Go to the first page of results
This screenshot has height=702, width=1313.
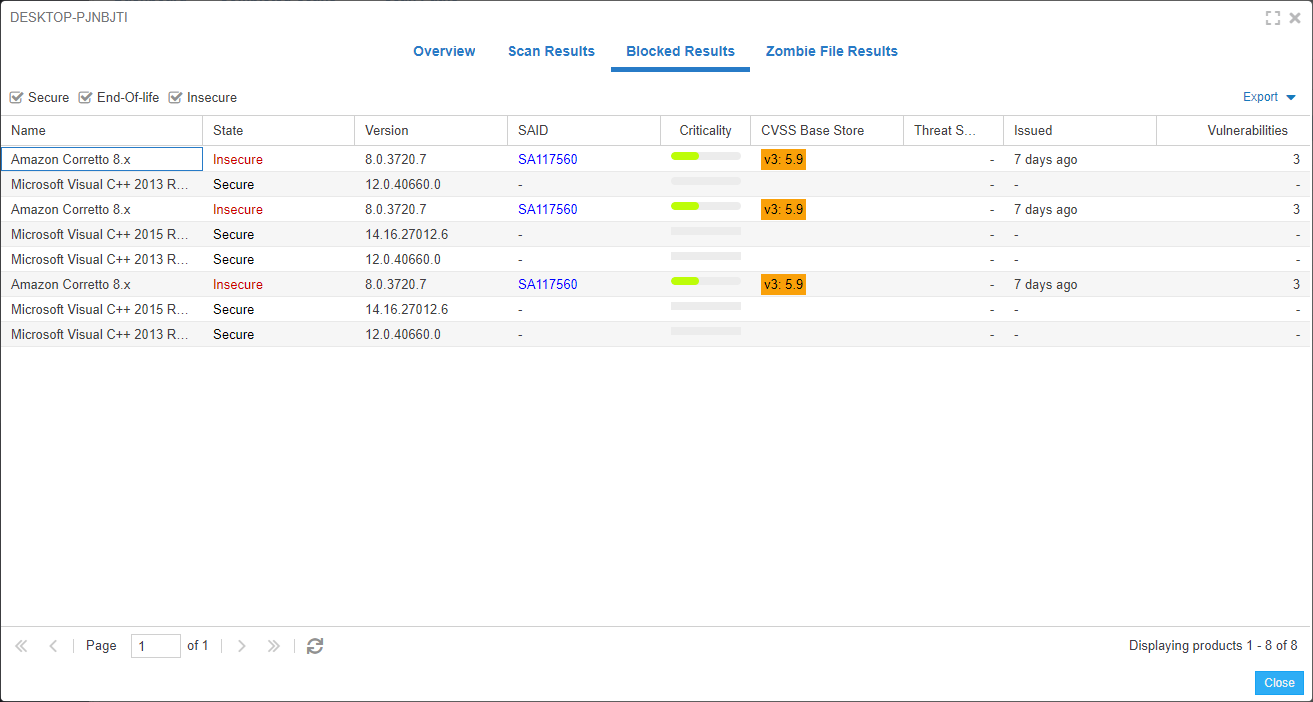21,646
